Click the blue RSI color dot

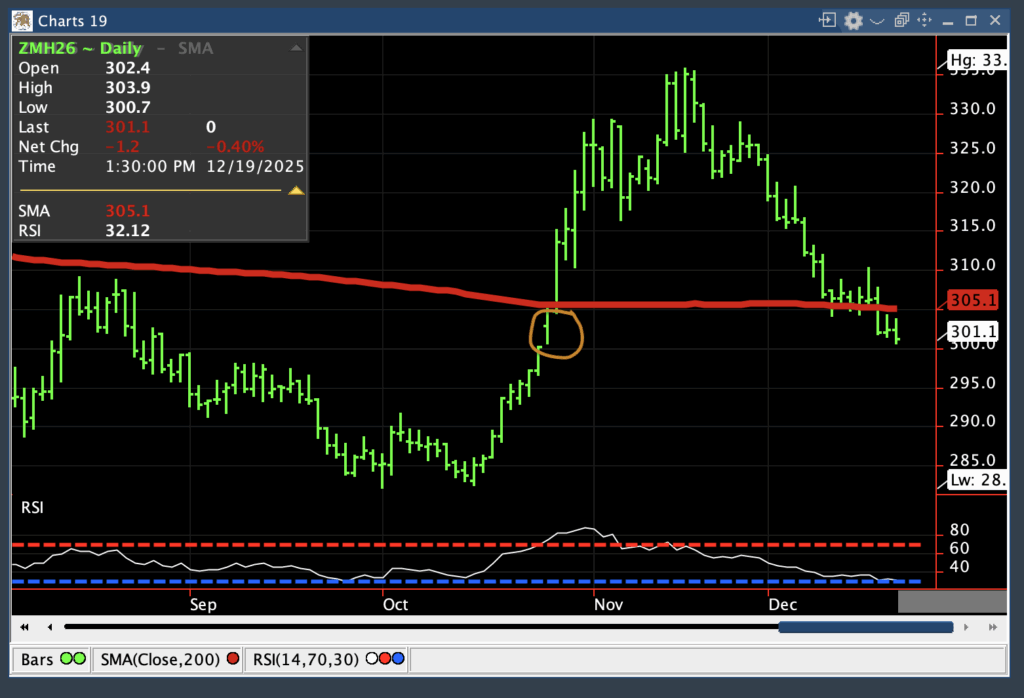pos(398,660)
